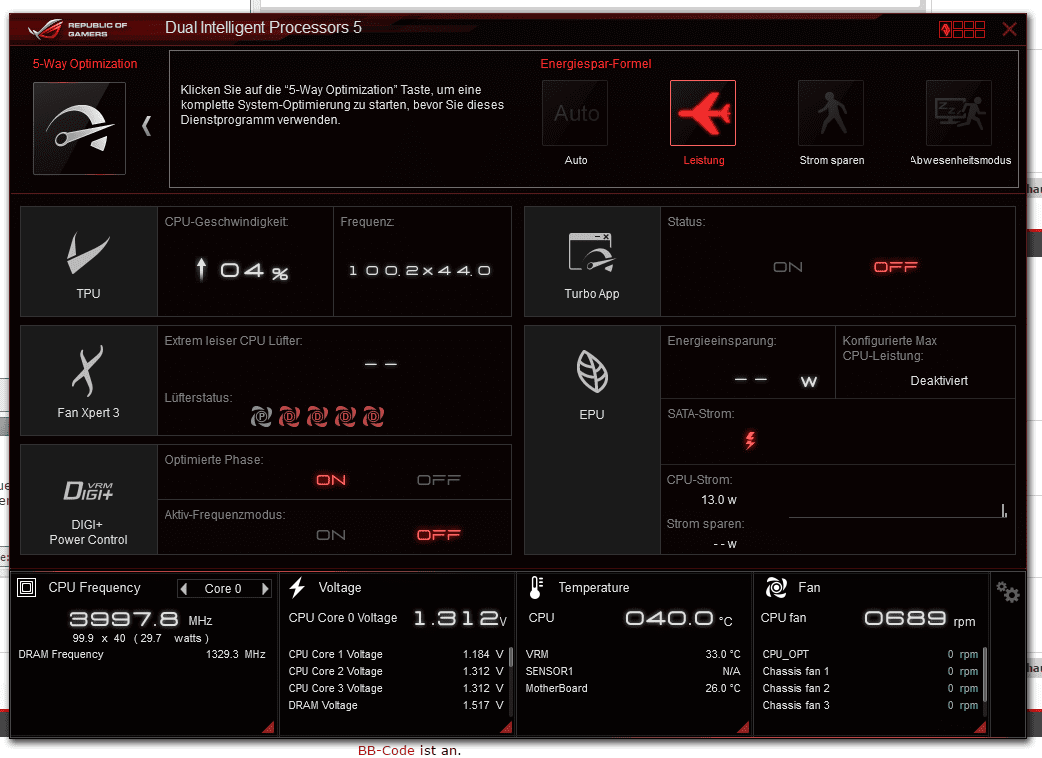
Task: Select the Leistung airplane mode icon
Action: (x=703, y=113)
